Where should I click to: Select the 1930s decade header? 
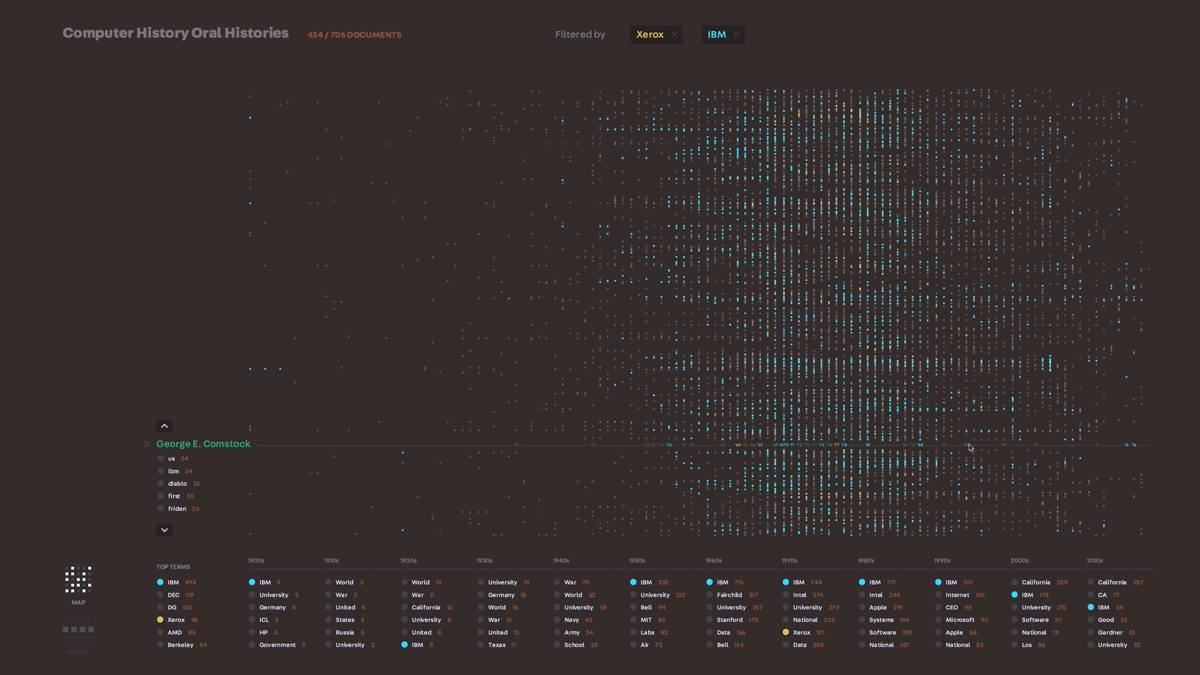484,561
